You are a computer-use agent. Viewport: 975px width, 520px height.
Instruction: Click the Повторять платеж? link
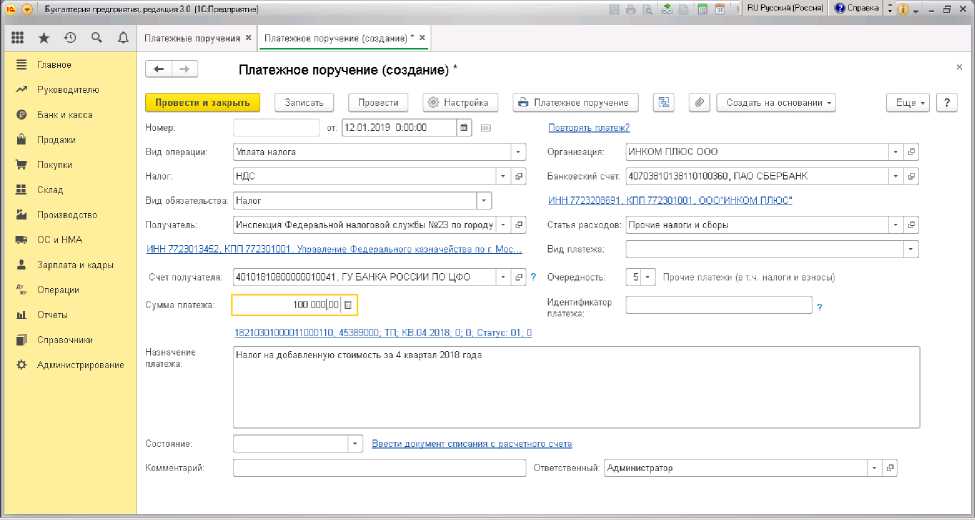pos(589,128)
